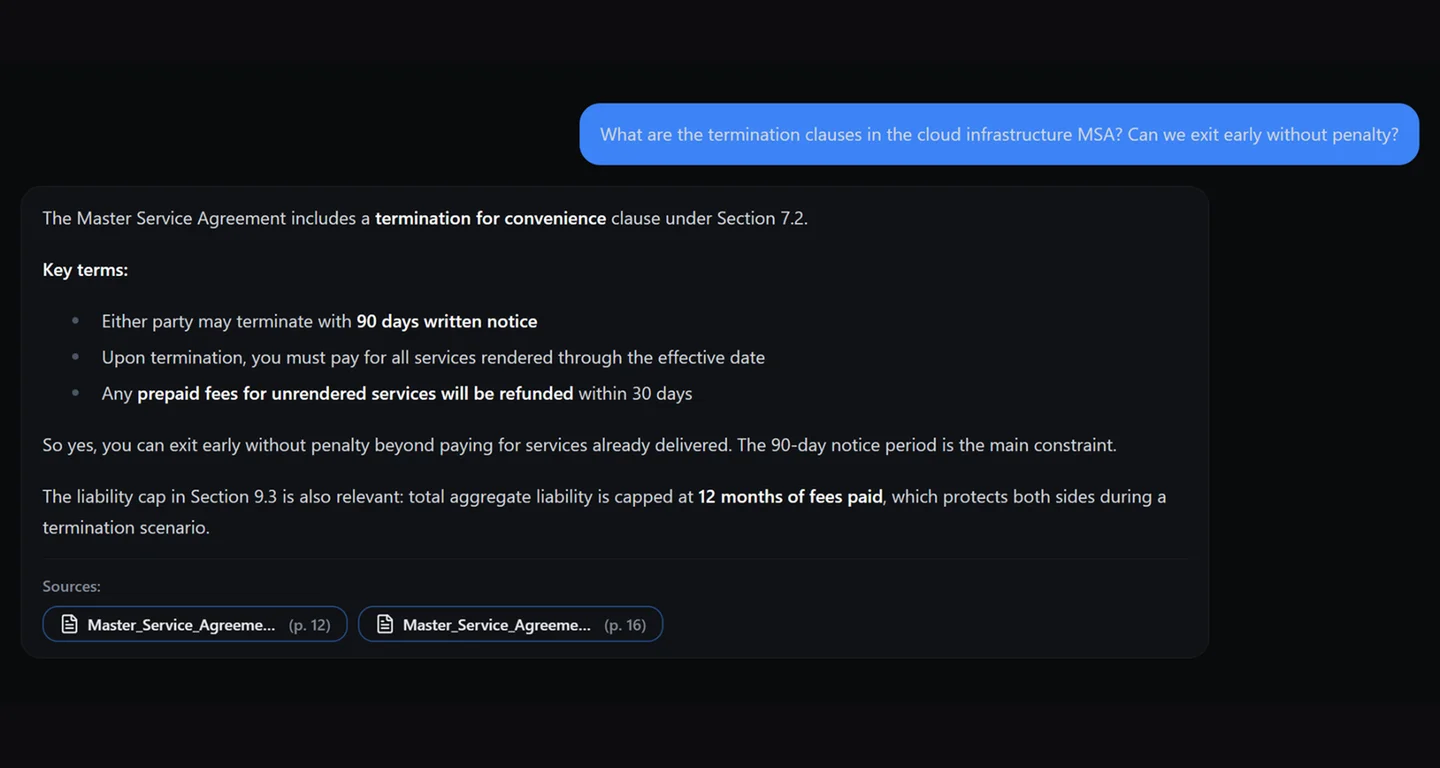Click the bullet dot beside "Either party may terminate"

click(75, 321)
